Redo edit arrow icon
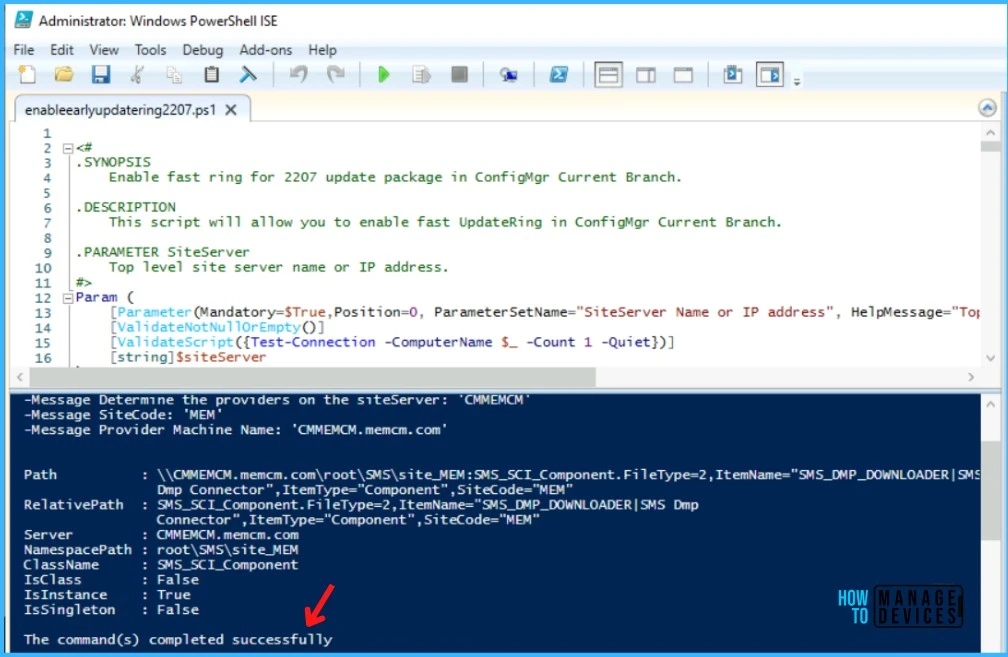This screenshot has width=1008, height=657. click(336, 75)
